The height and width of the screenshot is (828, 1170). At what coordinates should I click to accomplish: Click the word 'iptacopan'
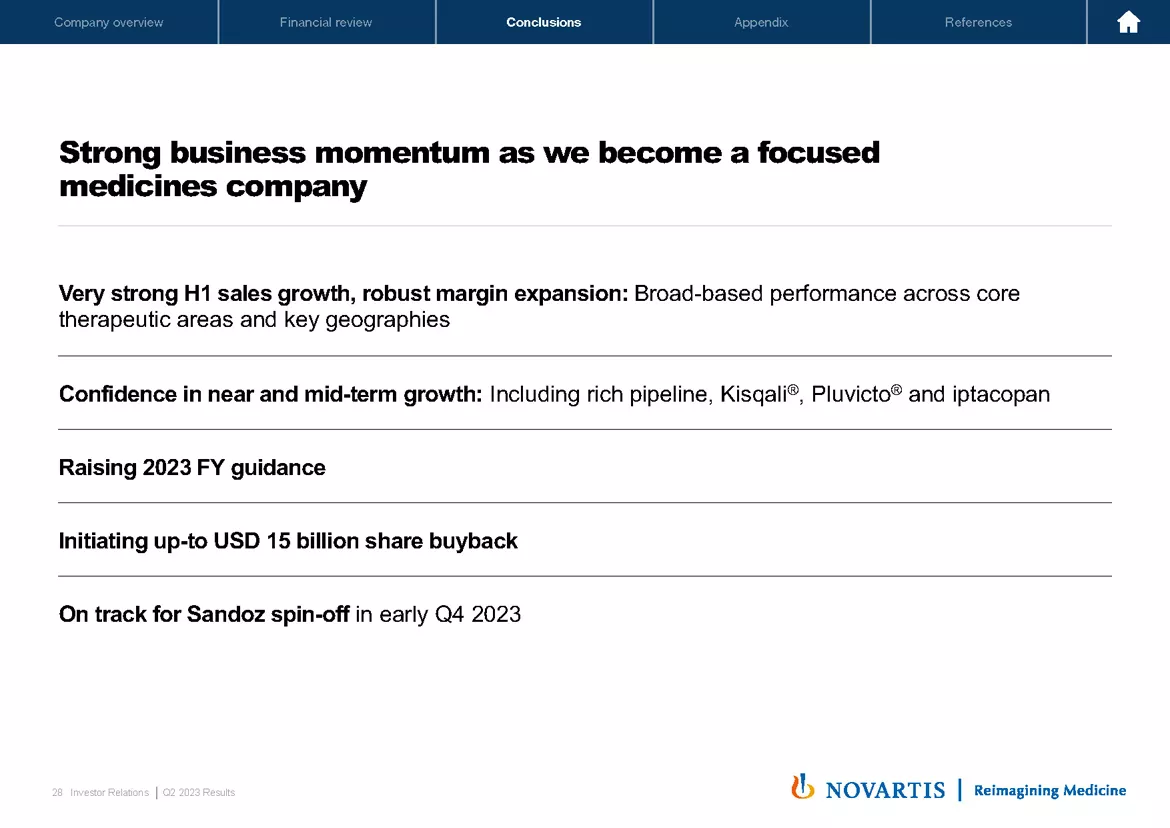point(1001,394)
